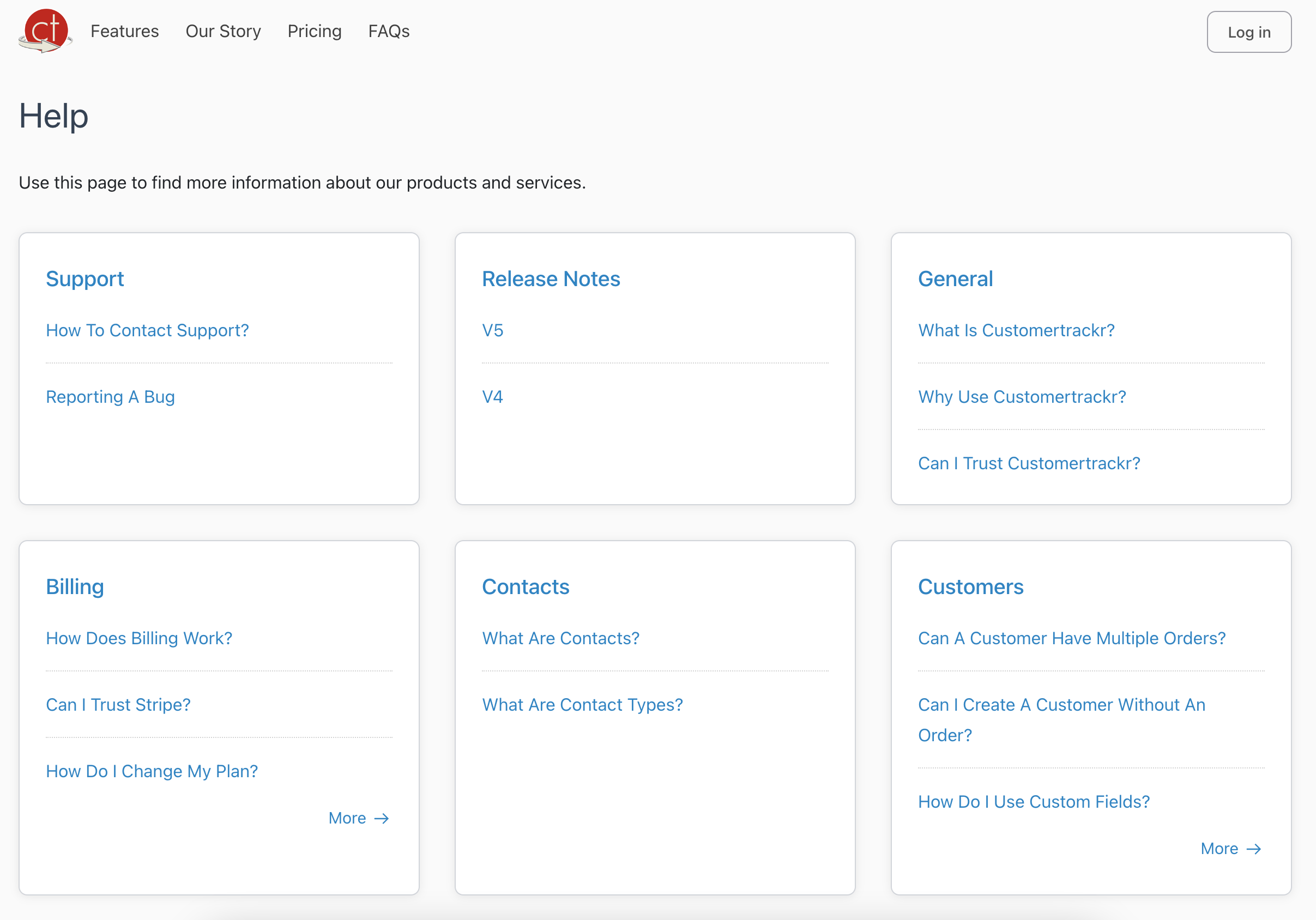
Task: Open the Features menu item
Action: (x=124, y=32)
